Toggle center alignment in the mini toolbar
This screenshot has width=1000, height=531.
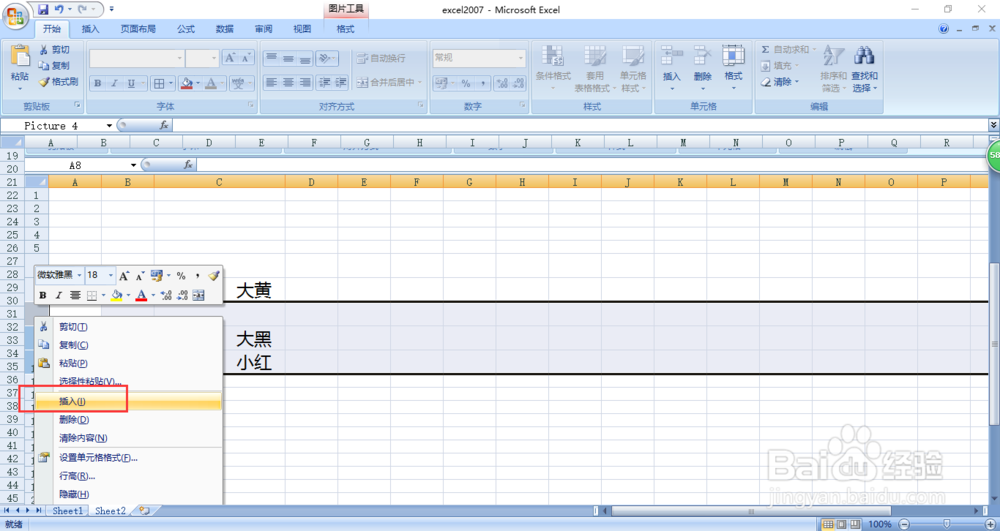(x=75, y=295)
